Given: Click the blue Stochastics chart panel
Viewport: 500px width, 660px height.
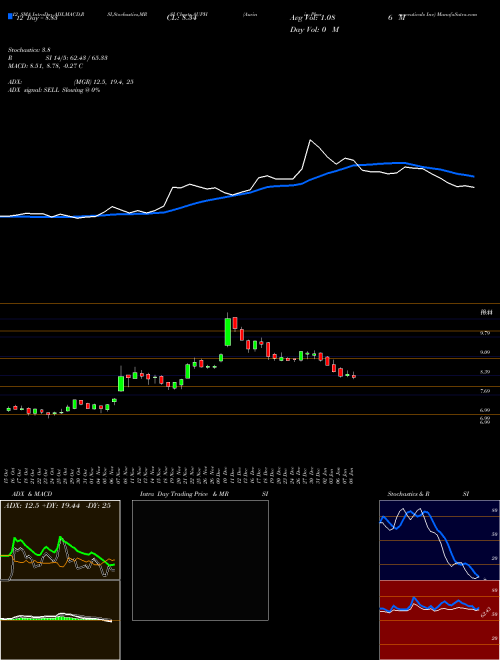Looking at the screenshot, I should point(439,540).
